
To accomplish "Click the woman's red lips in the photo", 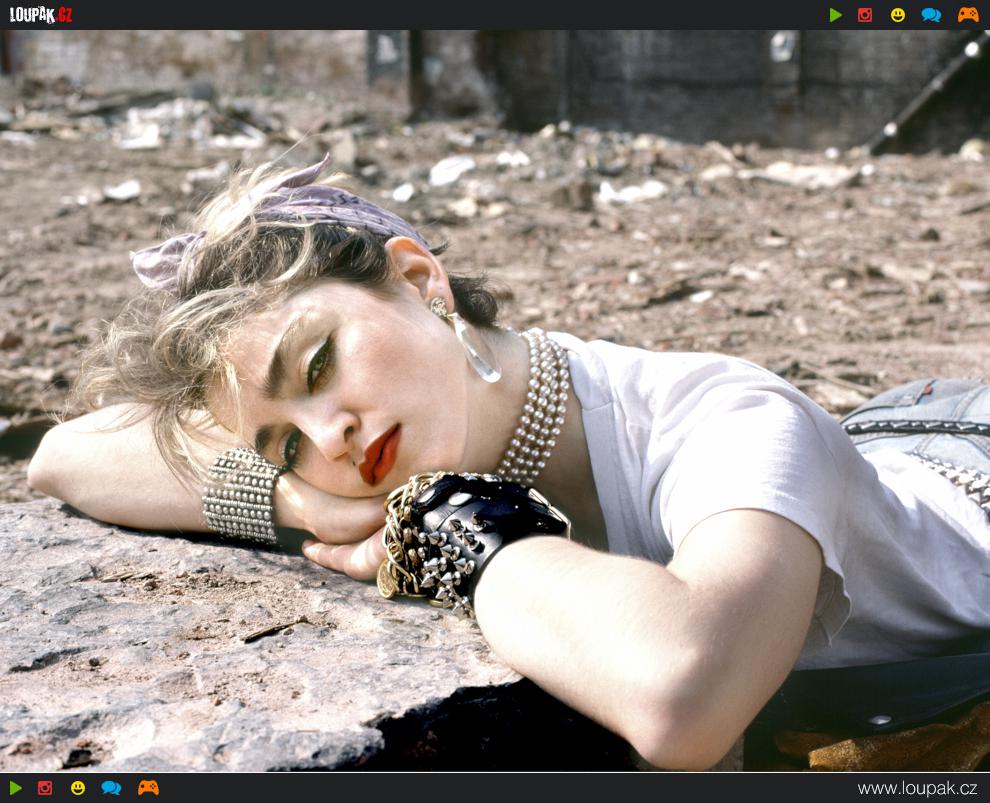I will [x=380, y=454].
